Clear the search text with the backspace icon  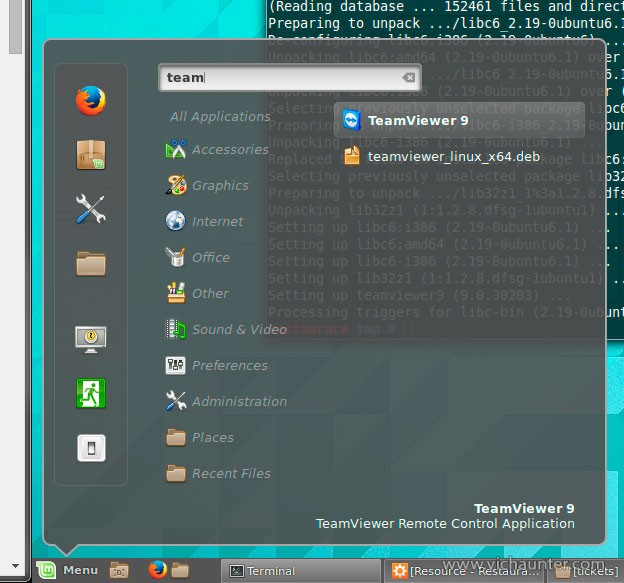(409, 78)
